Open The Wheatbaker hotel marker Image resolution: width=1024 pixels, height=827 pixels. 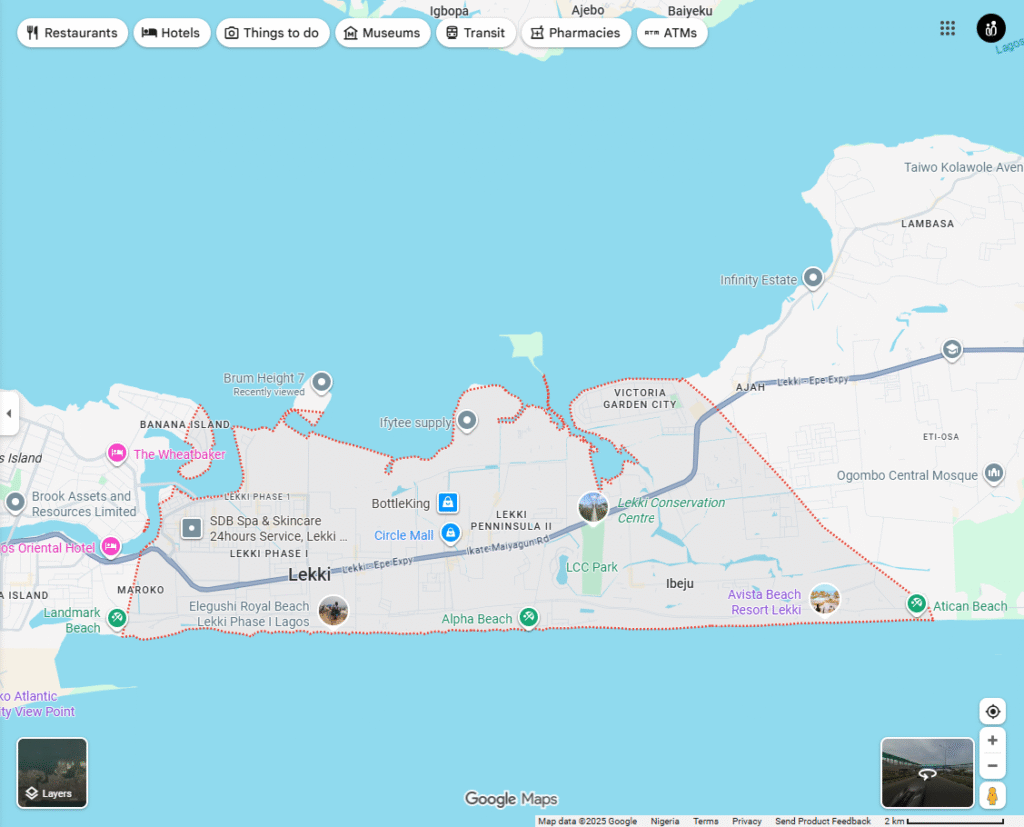coord(117,453)
